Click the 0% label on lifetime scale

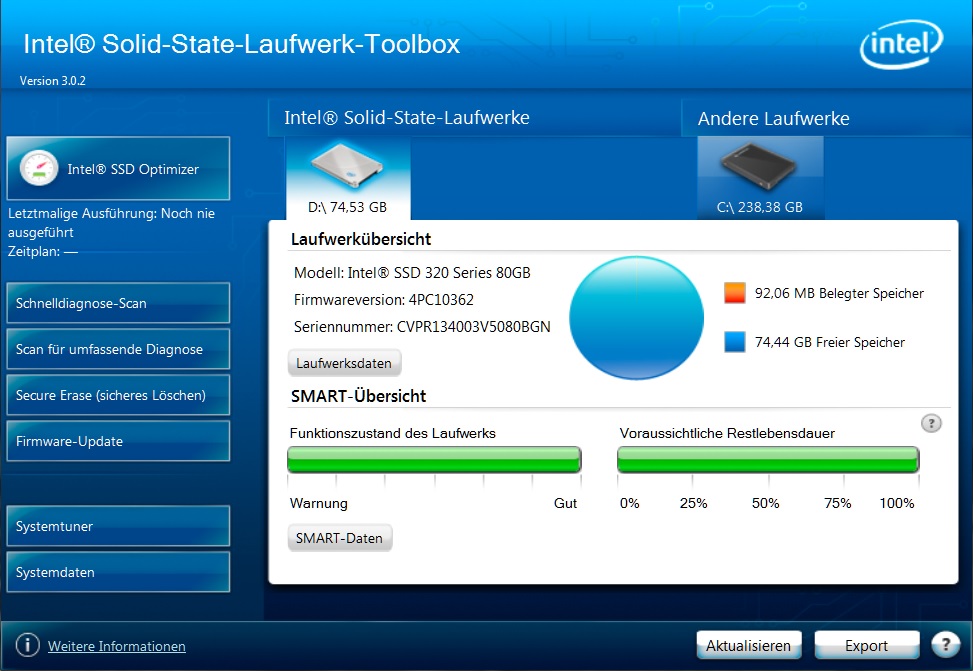click(629, 503)
